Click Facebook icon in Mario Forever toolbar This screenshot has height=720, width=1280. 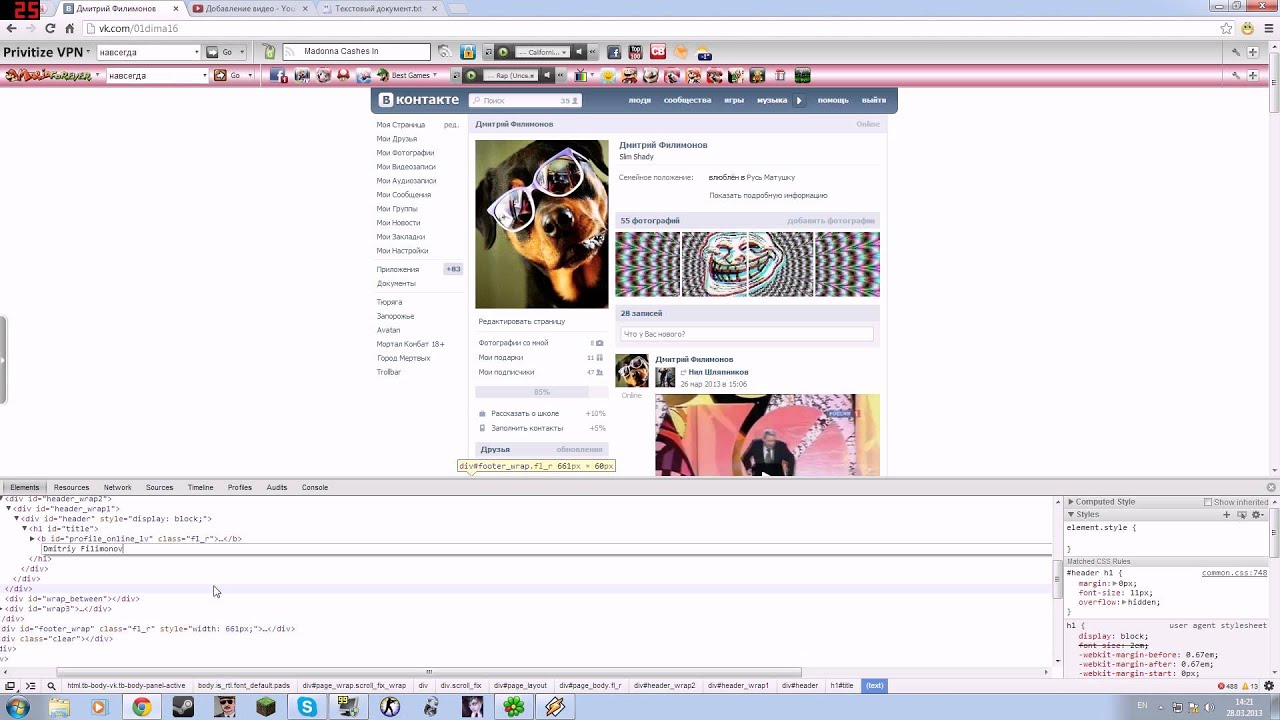(x=279, y=75)
